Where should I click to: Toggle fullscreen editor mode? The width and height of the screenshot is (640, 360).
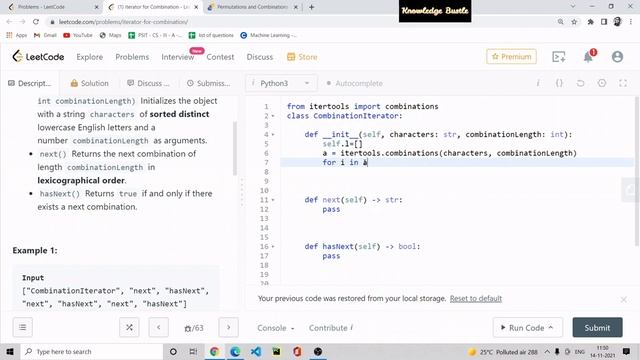click(x=623, y=83)
